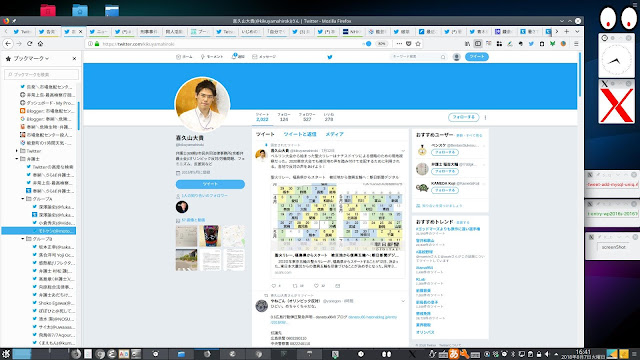Close the active Twitter tab

tap(80, 31)
